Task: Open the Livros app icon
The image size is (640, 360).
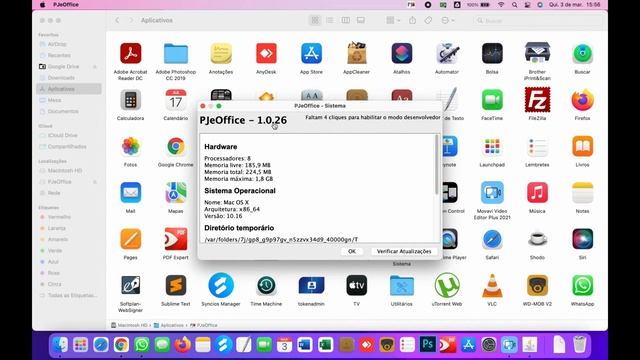Action: [x=582, y=147]
